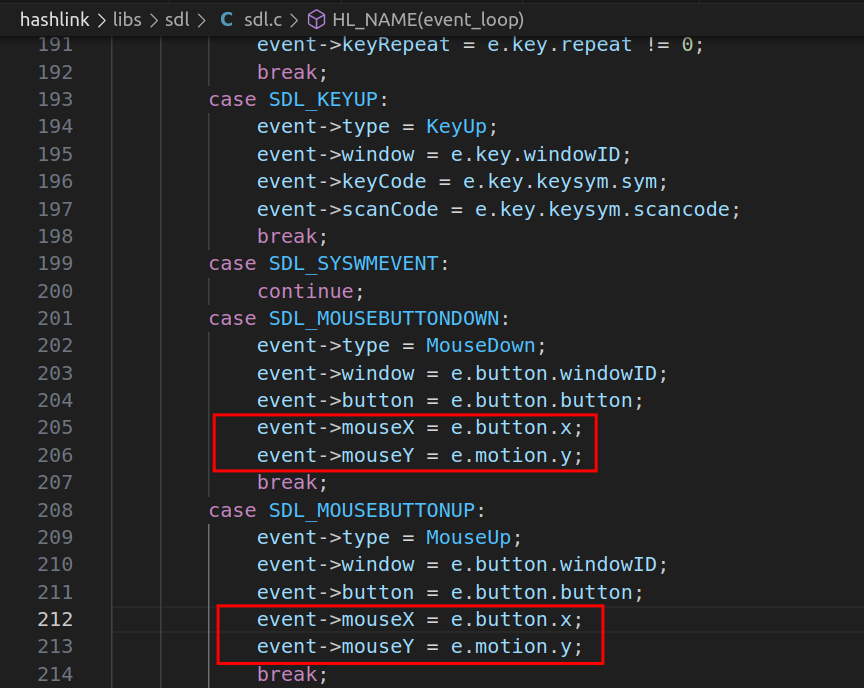This screenshot has height=688, width=864.
Task: Click line number 213
Action: click(x=55, y=647)
